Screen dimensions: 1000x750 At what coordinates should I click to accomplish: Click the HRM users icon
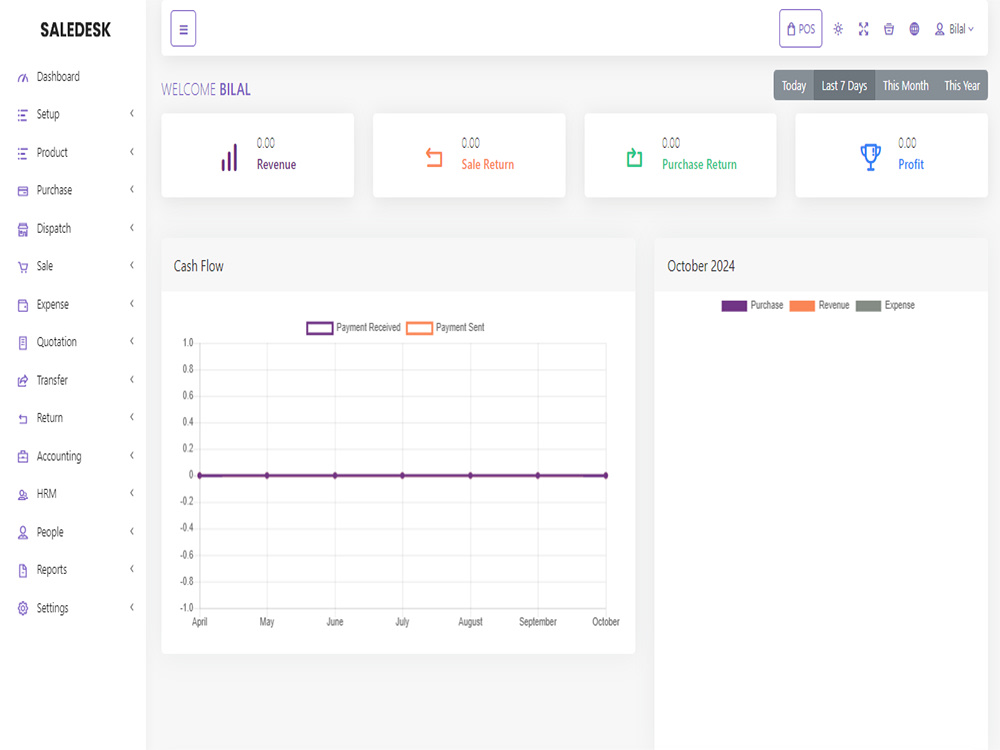pyautogui.click(x=23, y=495)
